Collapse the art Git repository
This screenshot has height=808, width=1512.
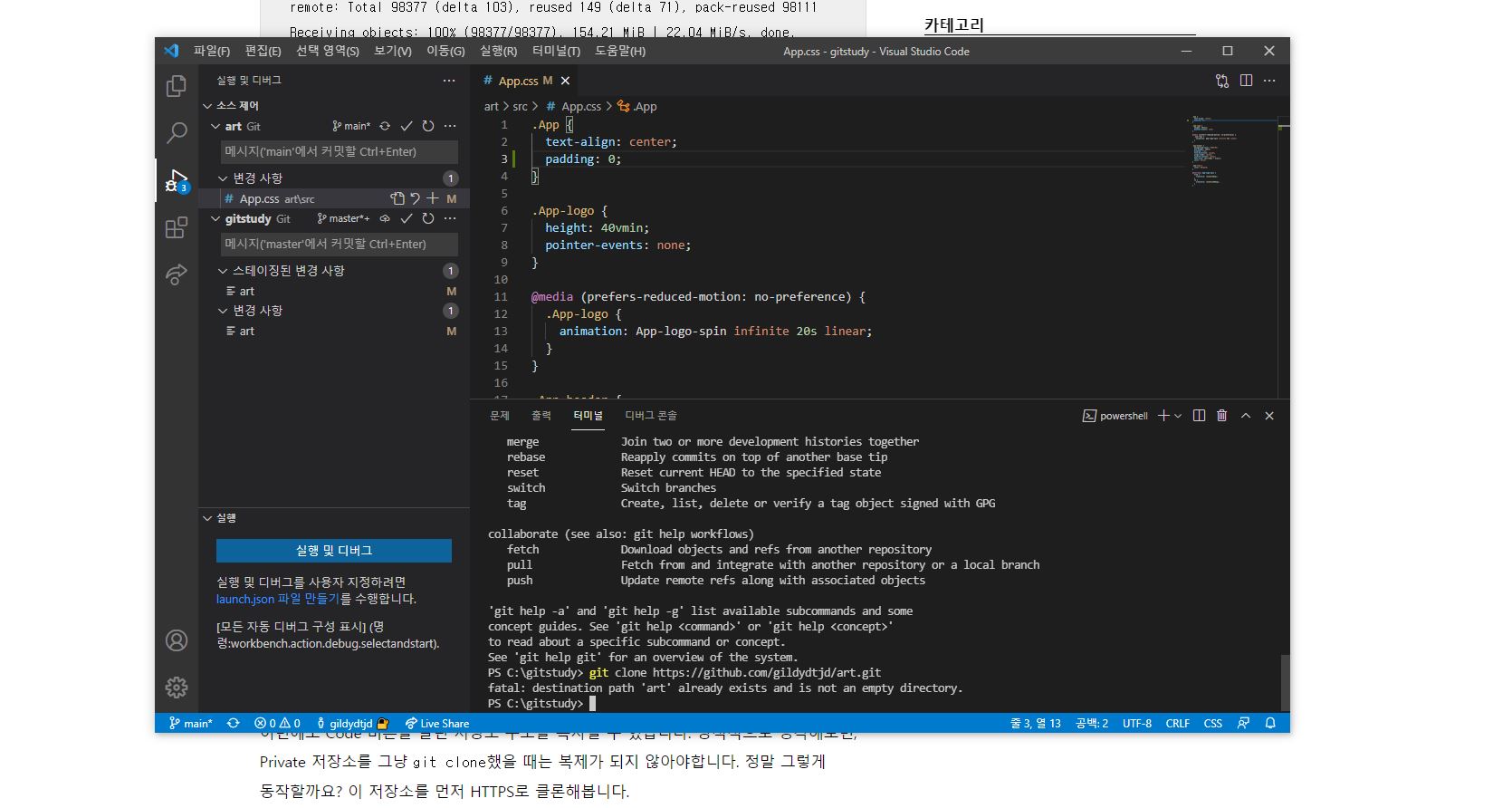[x=215, y=126]
